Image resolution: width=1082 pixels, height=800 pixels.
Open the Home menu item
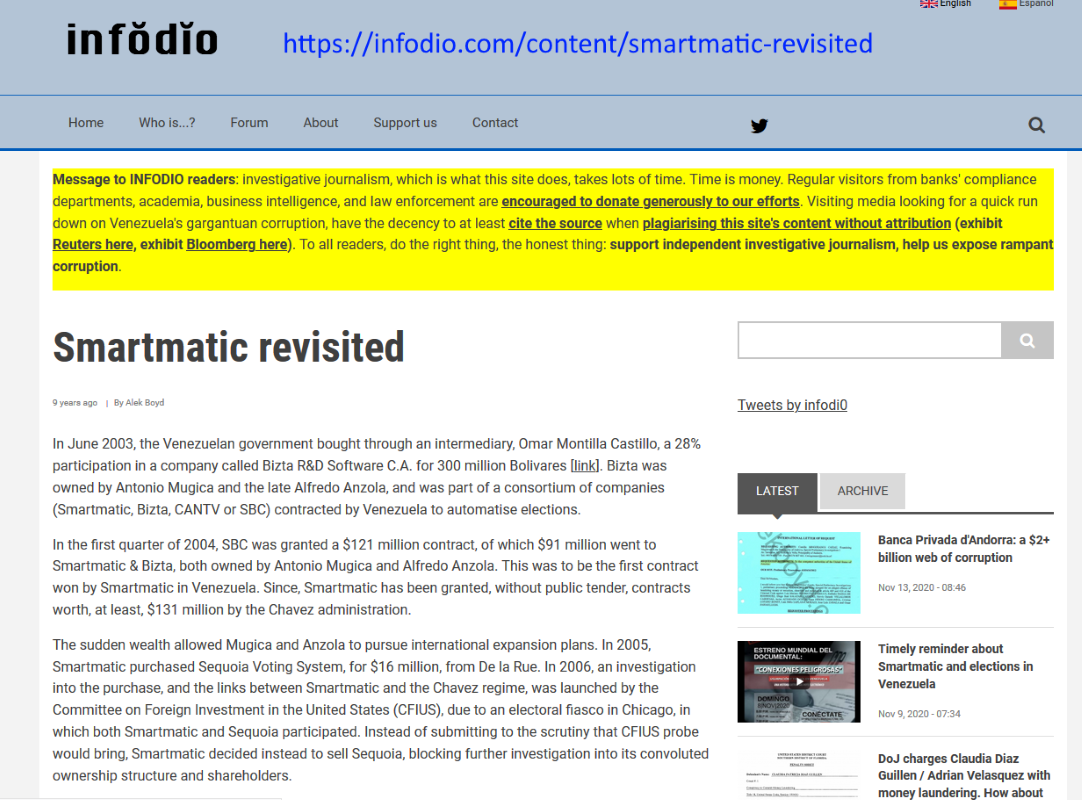[86, 123]
